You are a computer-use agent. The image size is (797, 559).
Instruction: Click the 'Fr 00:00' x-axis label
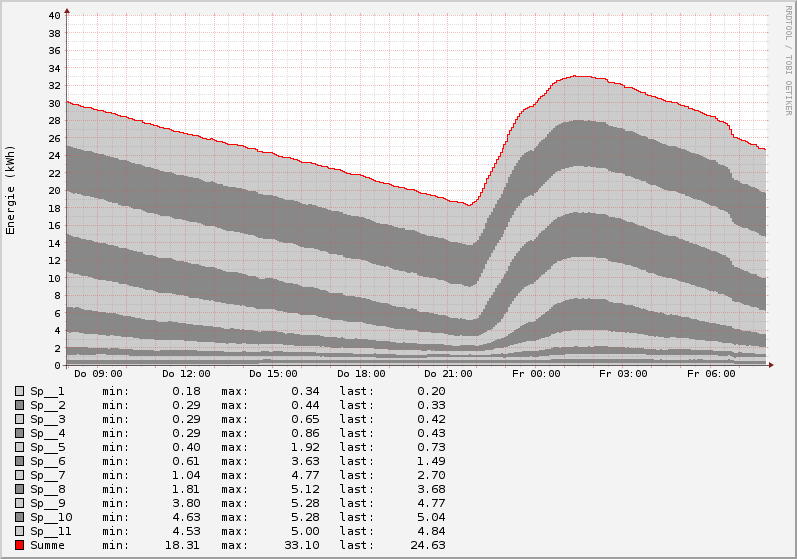point(536,374)
